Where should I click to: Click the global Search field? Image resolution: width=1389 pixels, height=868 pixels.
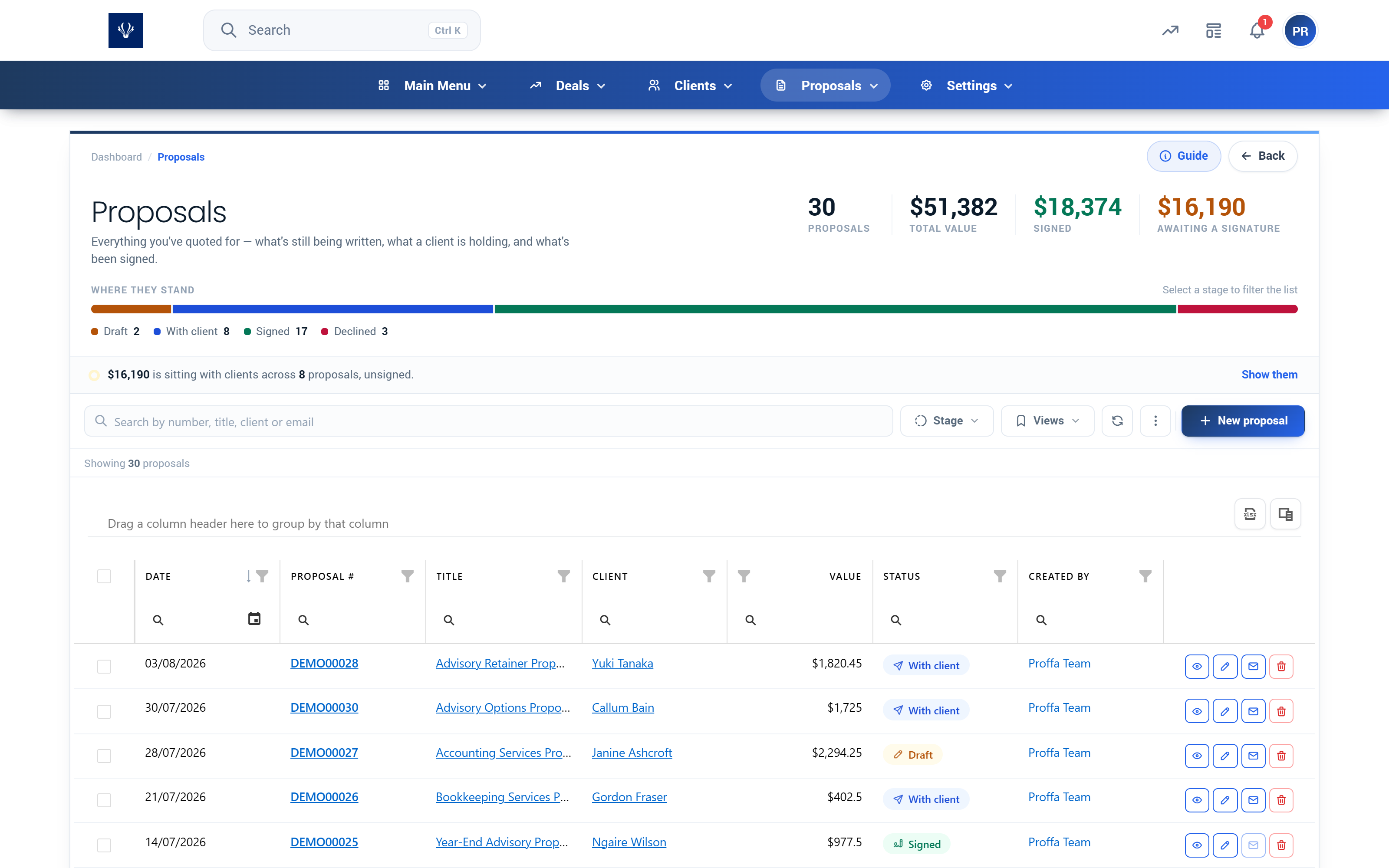click(x=342, y=30)
